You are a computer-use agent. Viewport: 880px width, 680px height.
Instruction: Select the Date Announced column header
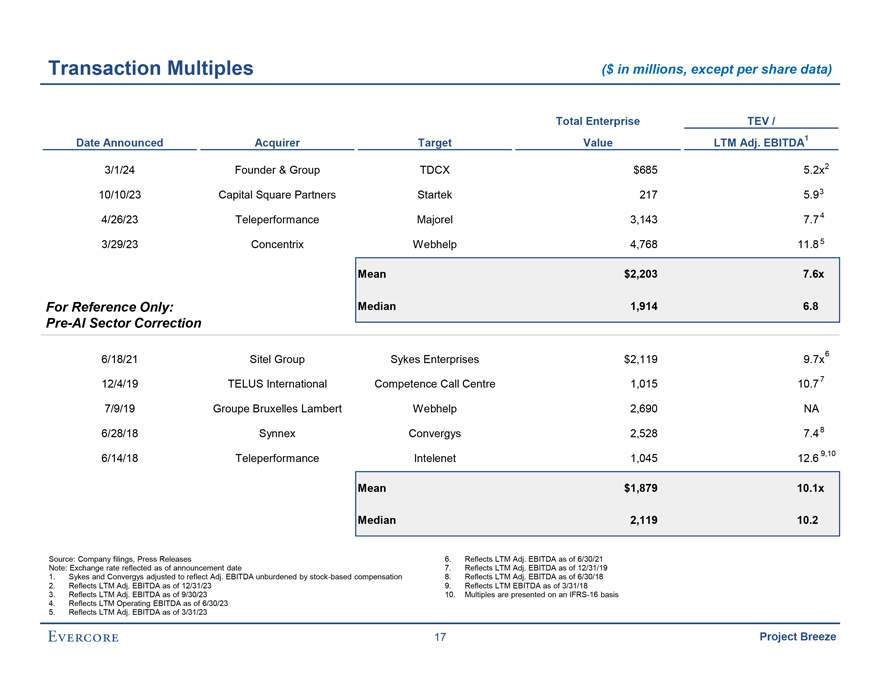click(x=119, y=143)
